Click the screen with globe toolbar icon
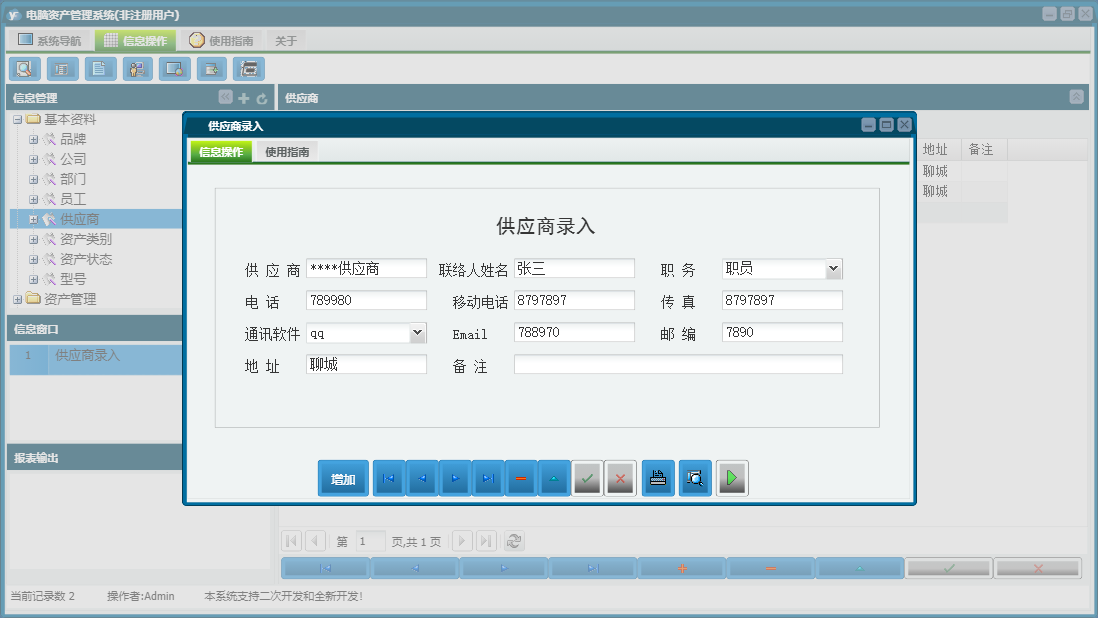The height and width of the screenshot is (618, 1098). pos(174,69)
